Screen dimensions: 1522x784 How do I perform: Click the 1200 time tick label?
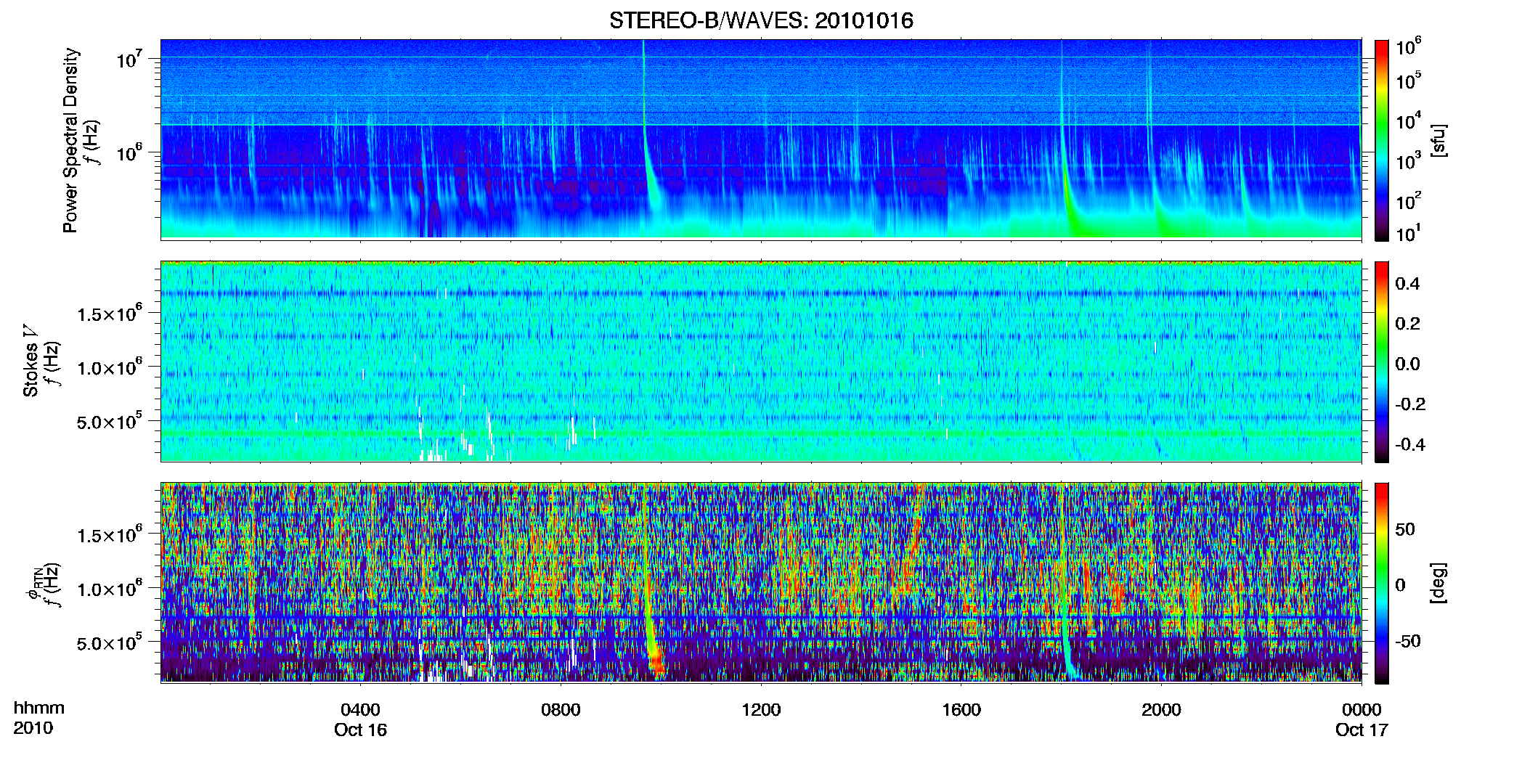(761, 710)
